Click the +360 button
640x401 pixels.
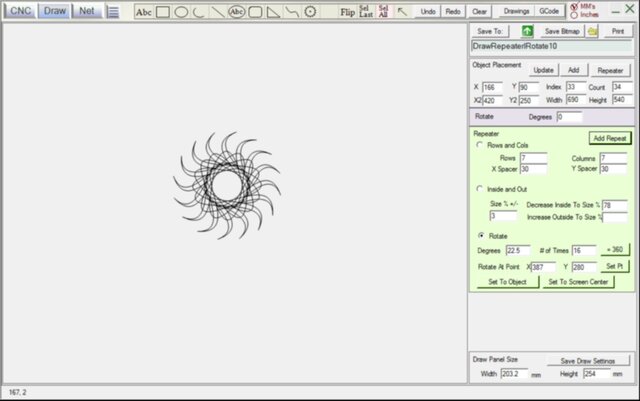click(x=615, y=250)
